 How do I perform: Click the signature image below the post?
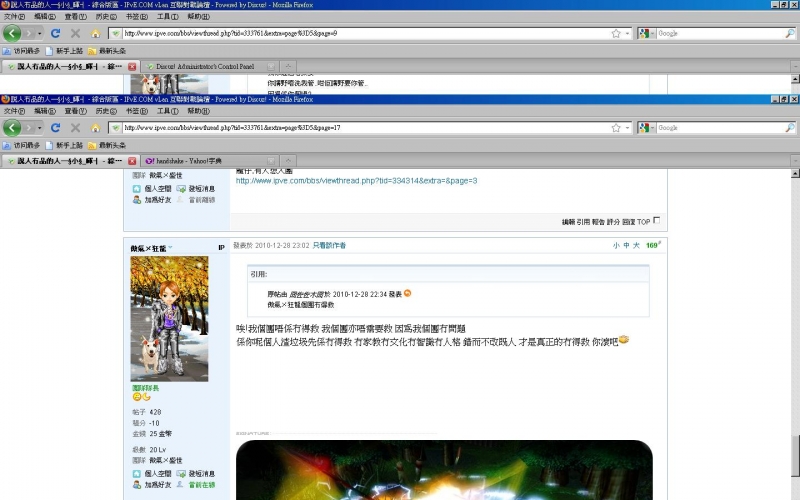click(x=444, y=470)
